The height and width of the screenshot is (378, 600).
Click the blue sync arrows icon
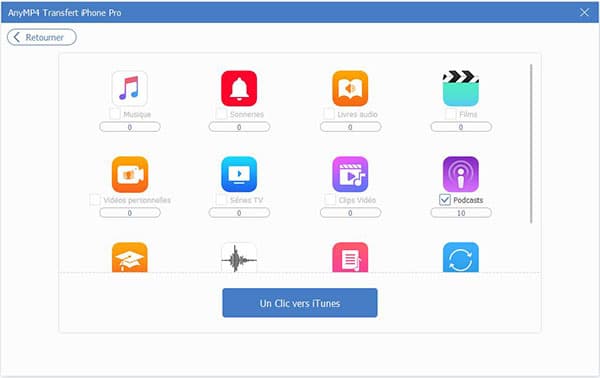tap(461, 257)
